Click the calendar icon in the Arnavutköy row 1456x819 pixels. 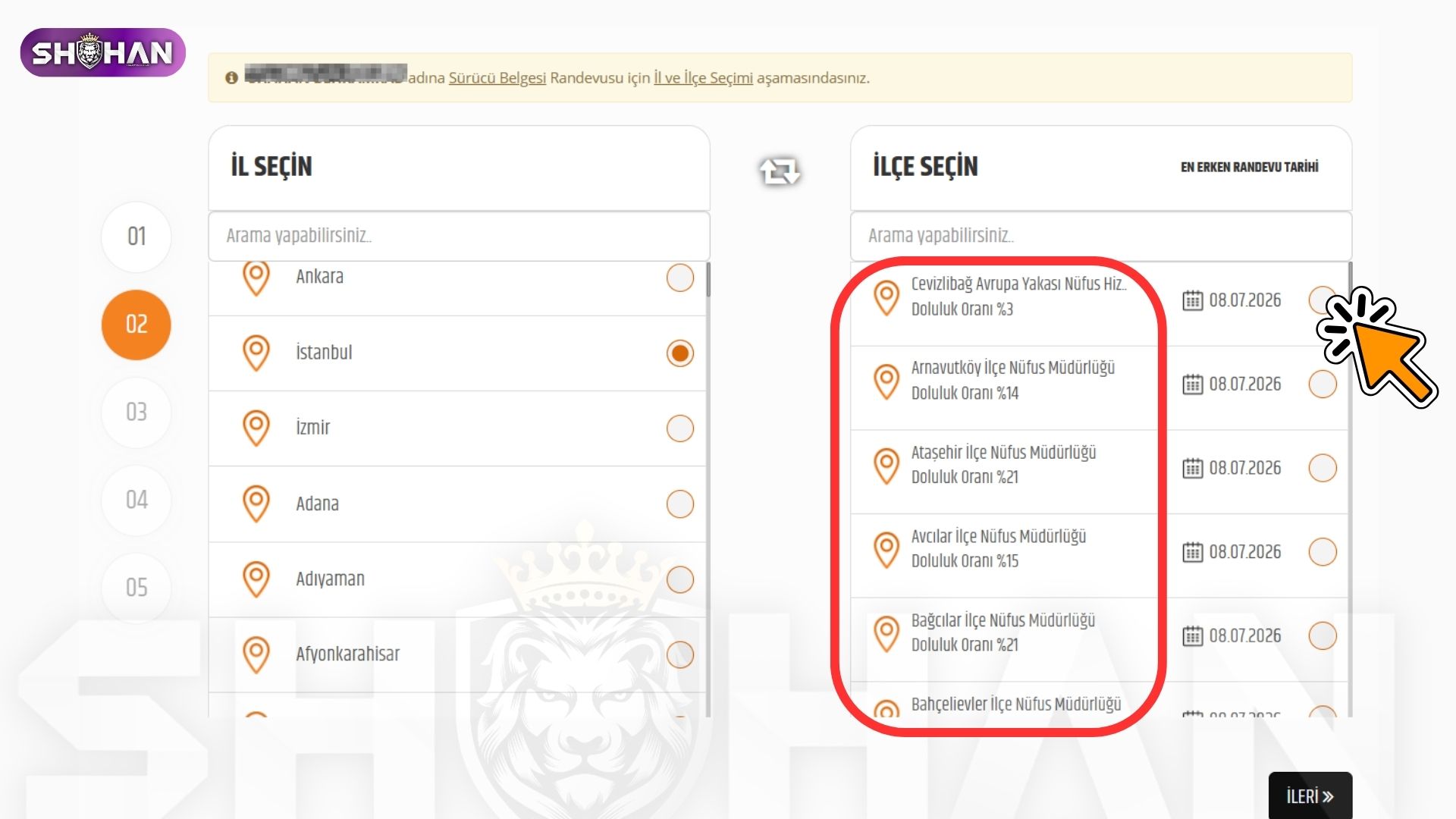tap(1193, 384)
